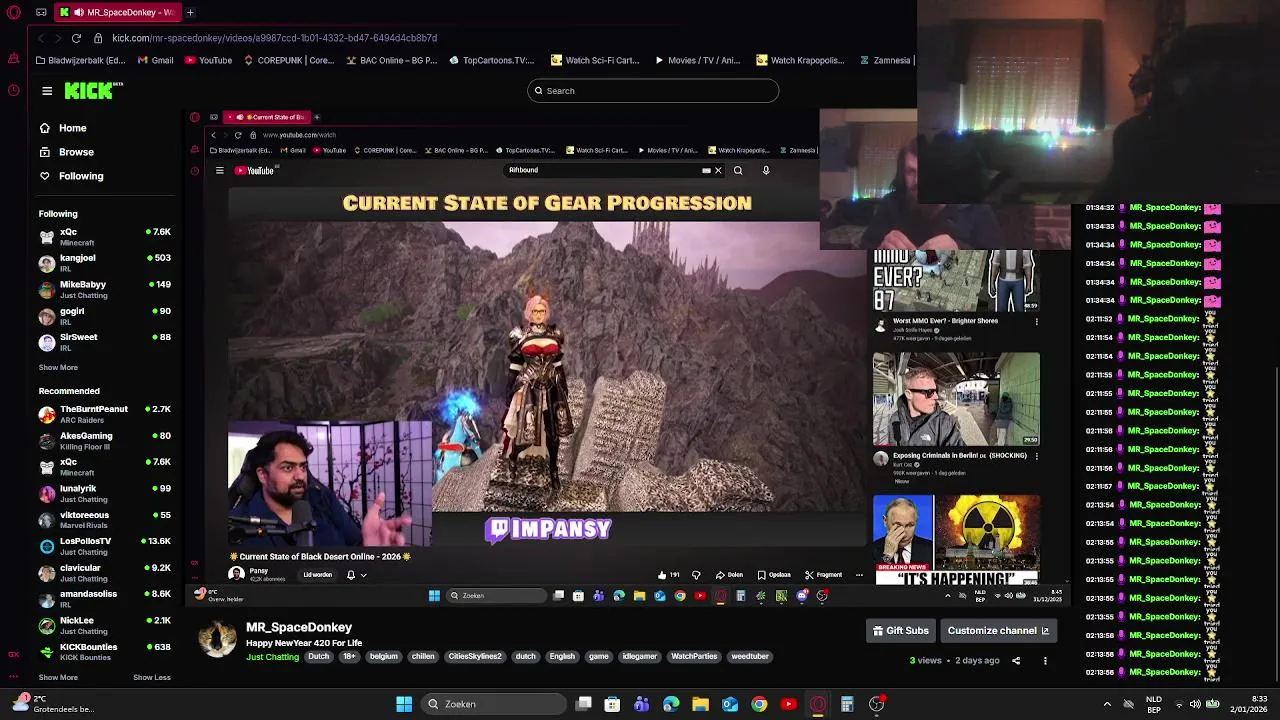Click the MR_SpaceDonkey channel avatar

click(217, 639)
